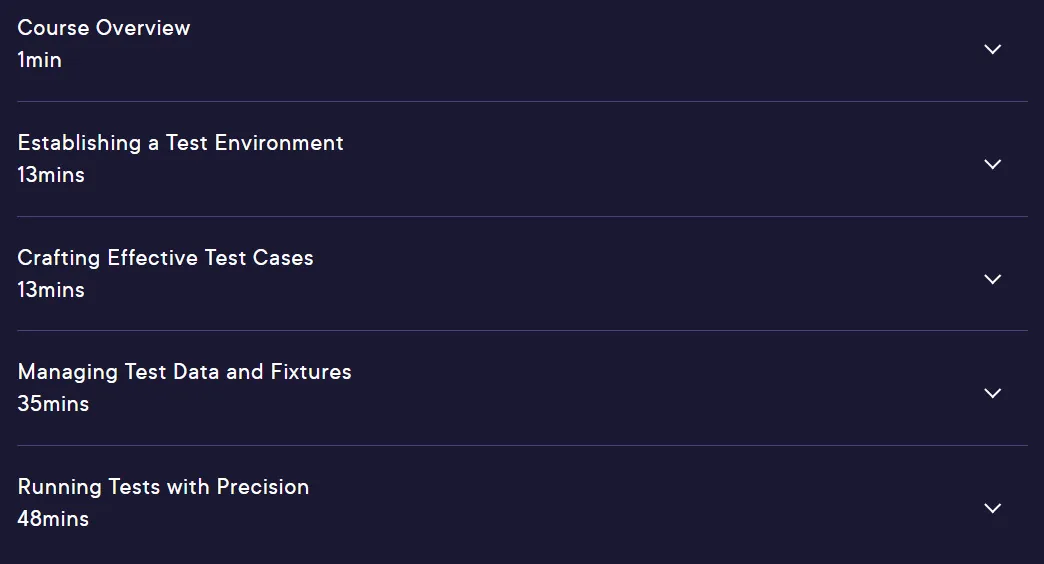The height and width of the screenshot is (564, 1044).
Task: Select Running Tests with Precision title
Action: 163,487
